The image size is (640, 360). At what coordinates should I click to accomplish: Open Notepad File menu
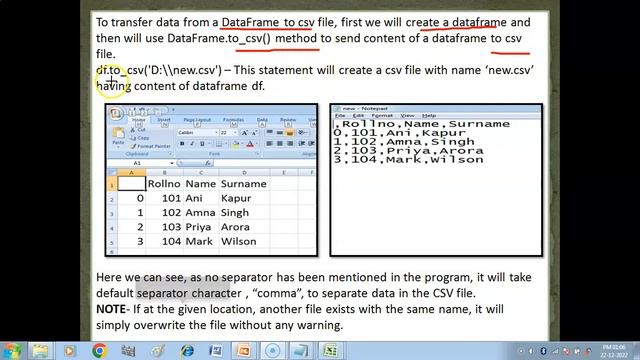340,116
